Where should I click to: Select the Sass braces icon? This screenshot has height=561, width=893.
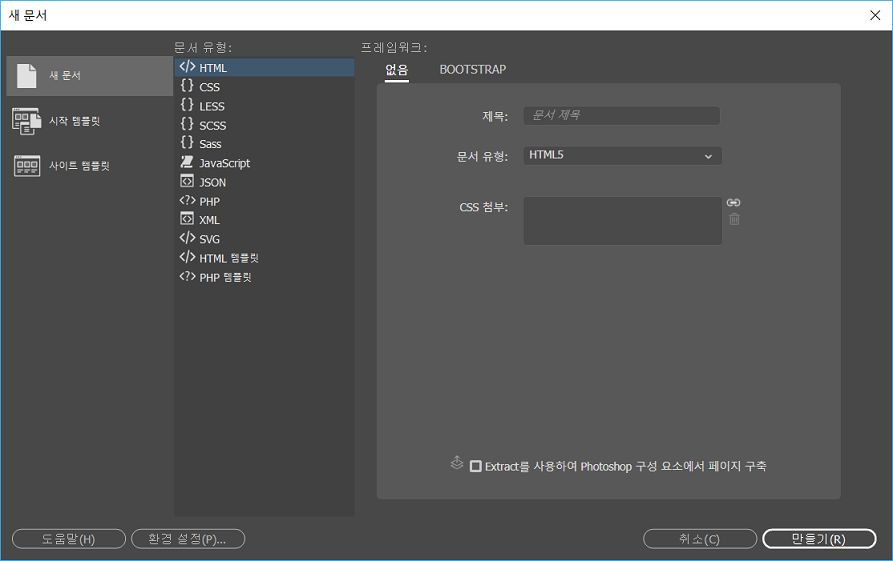(x=187, y=142)
